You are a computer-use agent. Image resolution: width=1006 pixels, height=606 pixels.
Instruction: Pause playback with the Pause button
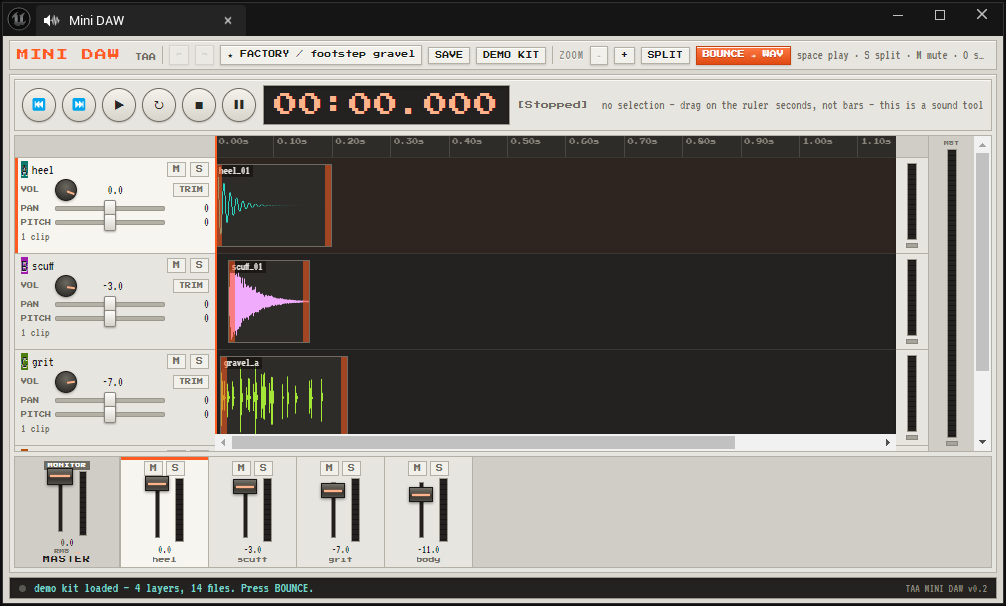click(x=239, y=105)
